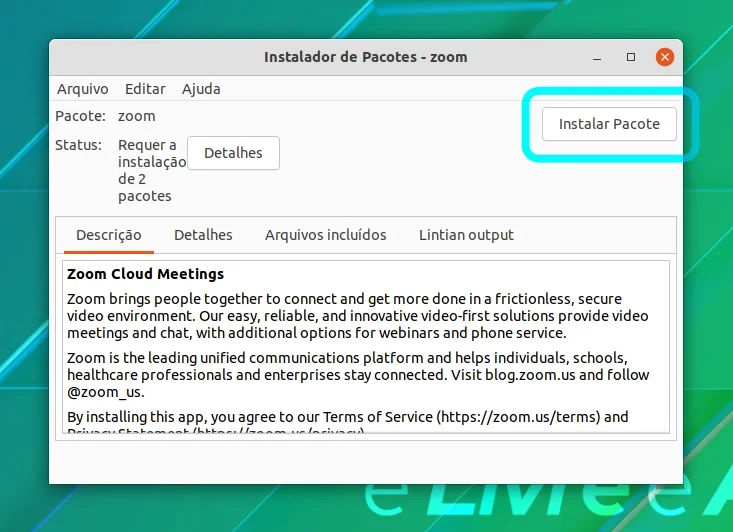Click the Status: label
733x532 pixels.
point(78,145)
